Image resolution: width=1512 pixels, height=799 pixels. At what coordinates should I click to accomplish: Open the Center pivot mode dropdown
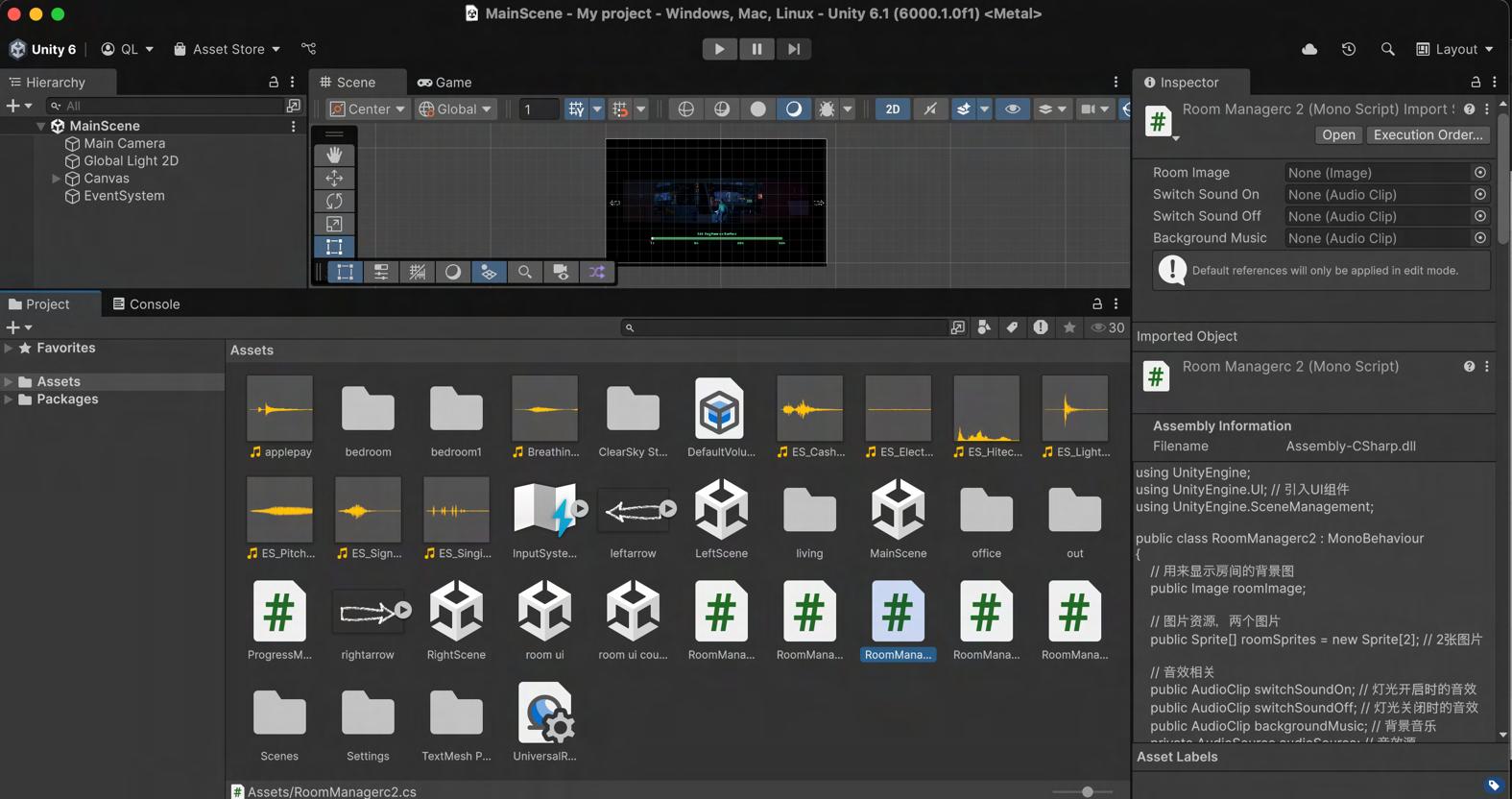[x=368, y=109]
